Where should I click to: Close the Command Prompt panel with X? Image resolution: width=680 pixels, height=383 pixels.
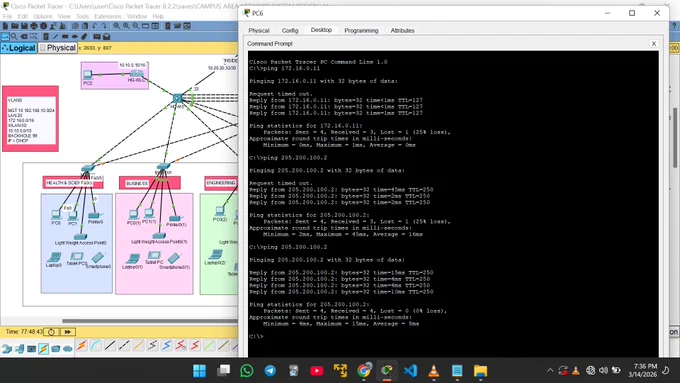[x=654, y=43]
